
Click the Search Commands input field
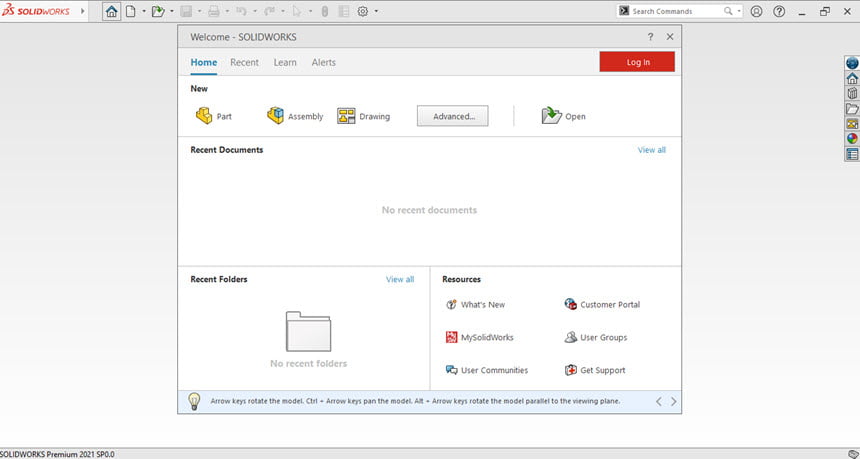676,12
